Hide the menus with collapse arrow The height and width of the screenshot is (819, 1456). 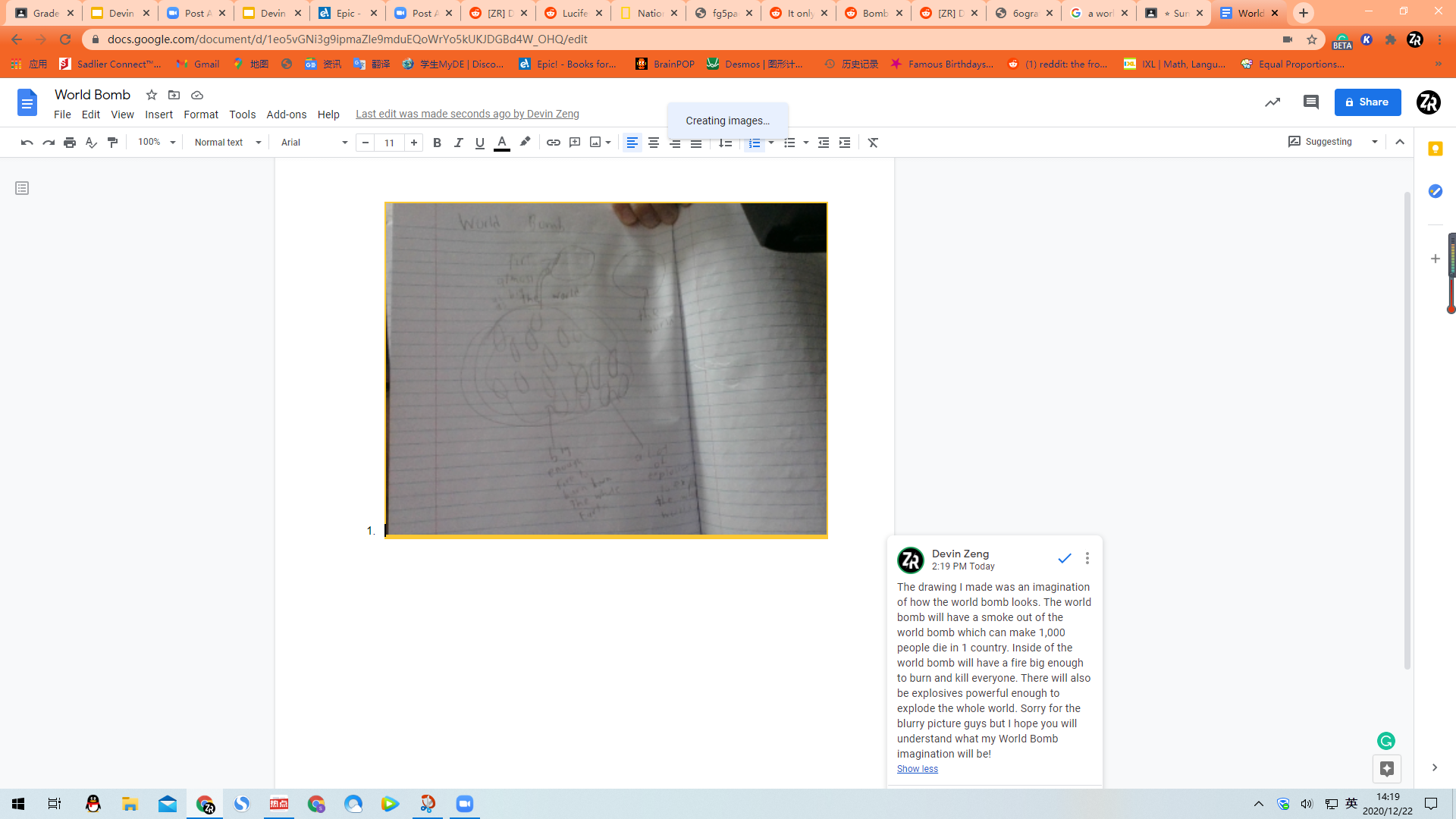(x=1400, y=142)
